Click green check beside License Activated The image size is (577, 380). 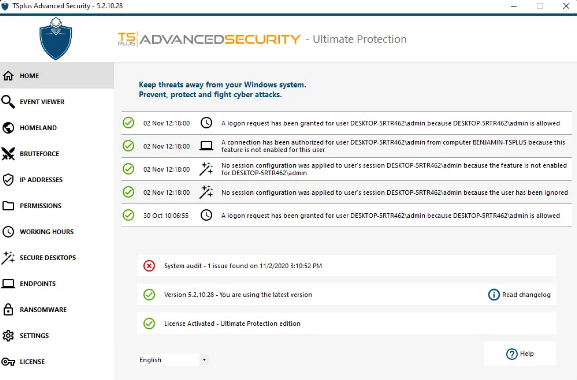pyautogui.click(x=149, y=324)
